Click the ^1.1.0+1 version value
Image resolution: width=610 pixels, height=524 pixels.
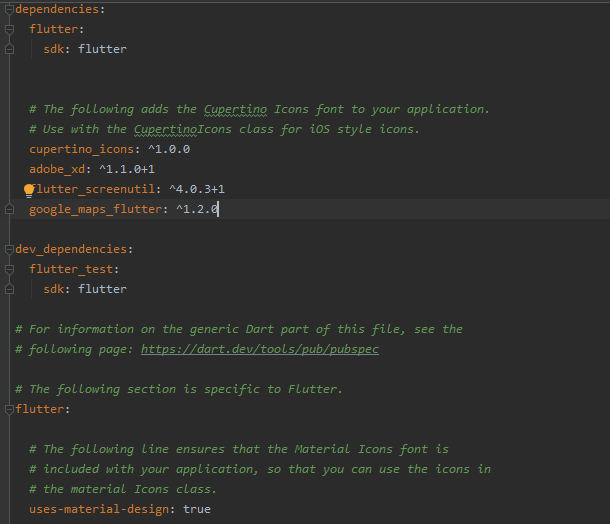tap(127, 169)
